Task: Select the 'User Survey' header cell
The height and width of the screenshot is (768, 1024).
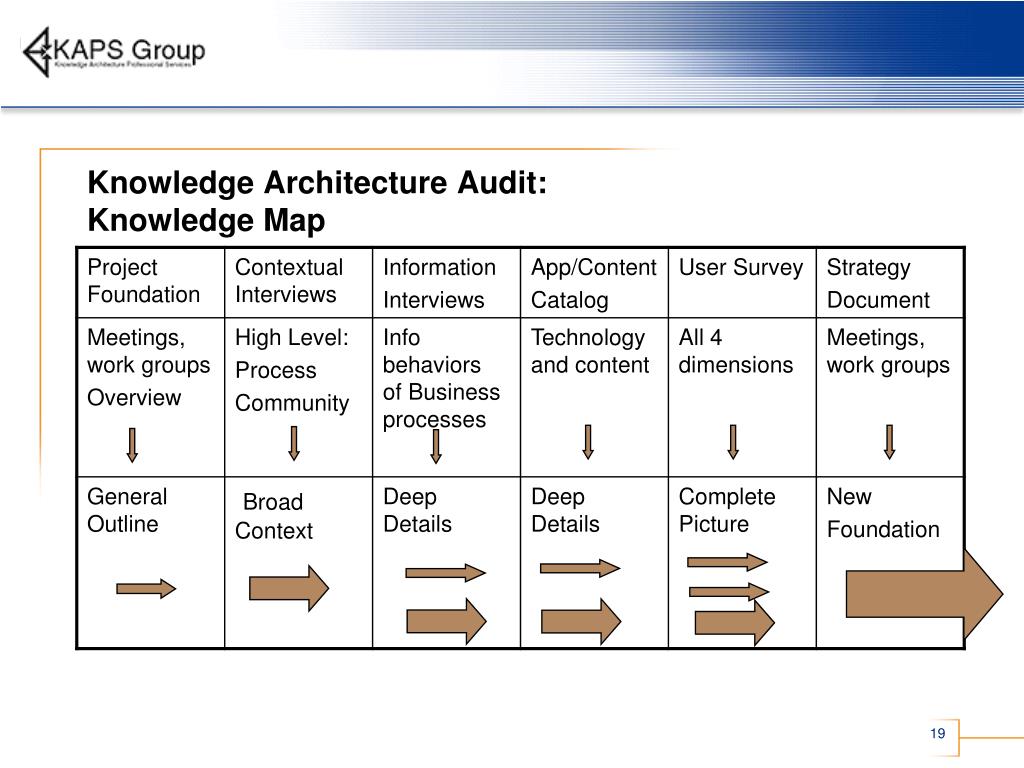Action: tap(742, 283)
